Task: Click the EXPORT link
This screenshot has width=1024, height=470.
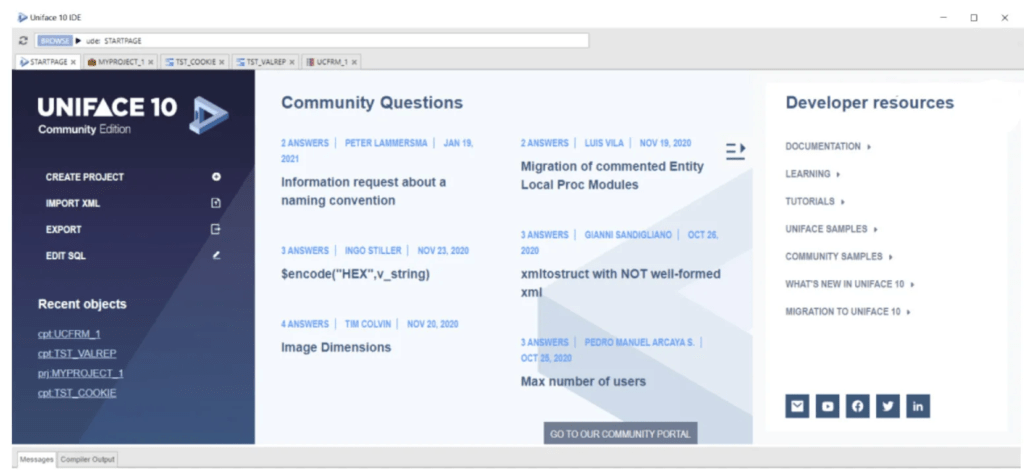Action: click(63, 230)
